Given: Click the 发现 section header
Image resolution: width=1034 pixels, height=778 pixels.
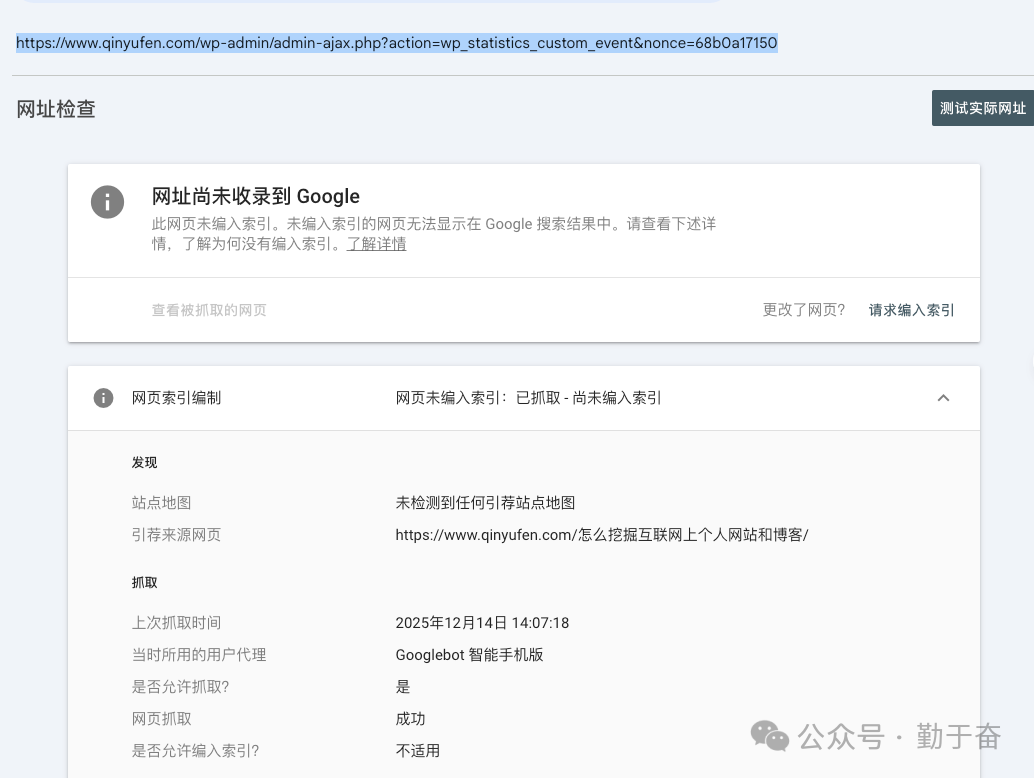Looking at the screenshot, I should pos(144,462).
